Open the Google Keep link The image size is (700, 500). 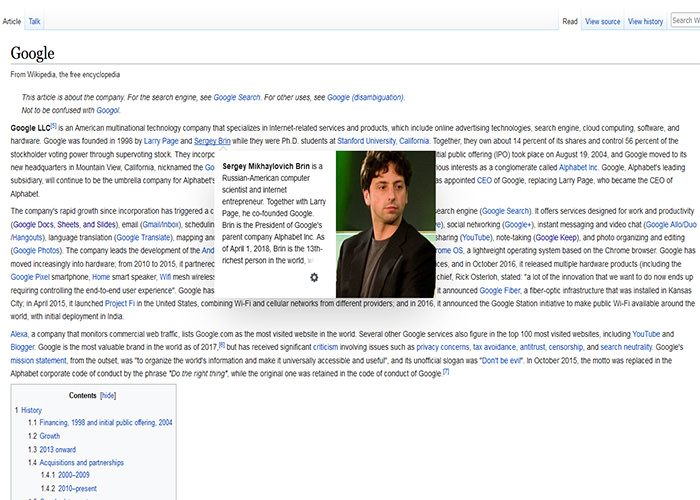pyautogui.click(x=556, y=238)
